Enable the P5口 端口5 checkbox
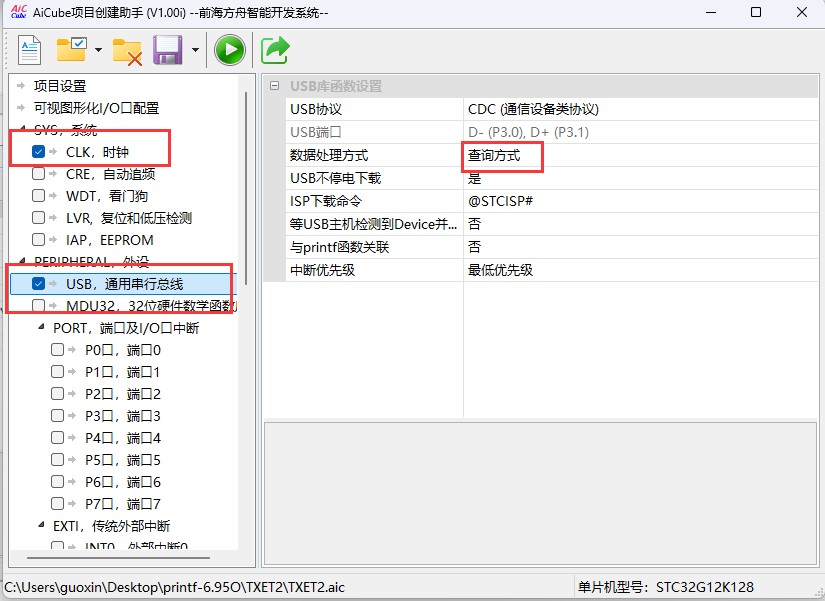 pyautogui.click(x=57, y=459)
